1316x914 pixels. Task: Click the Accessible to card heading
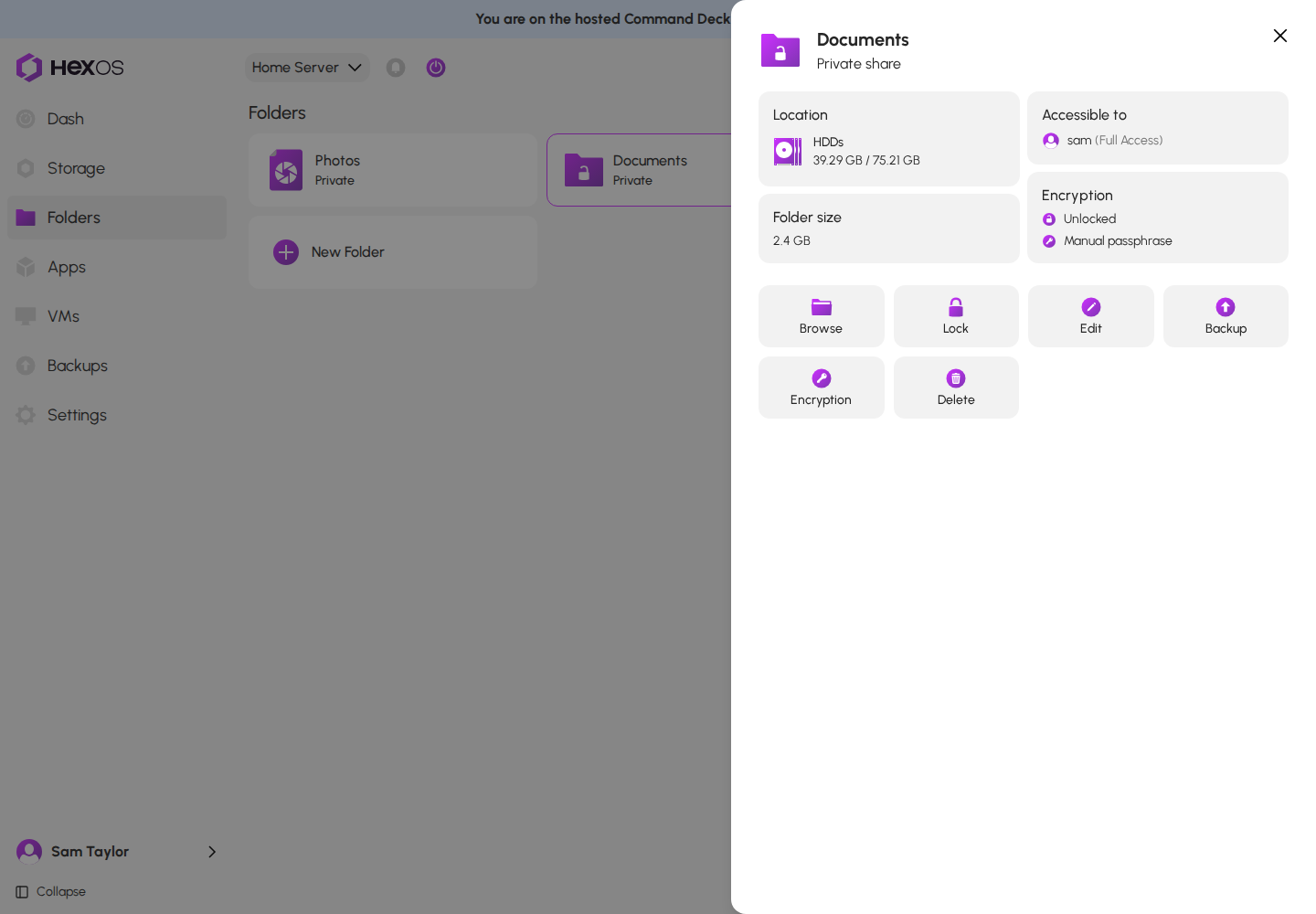[1085, 115]
